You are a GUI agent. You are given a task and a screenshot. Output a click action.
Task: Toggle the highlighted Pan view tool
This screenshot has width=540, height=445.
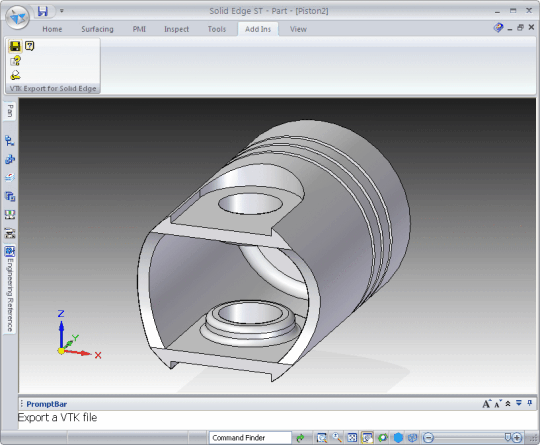[x=367, y=438]
